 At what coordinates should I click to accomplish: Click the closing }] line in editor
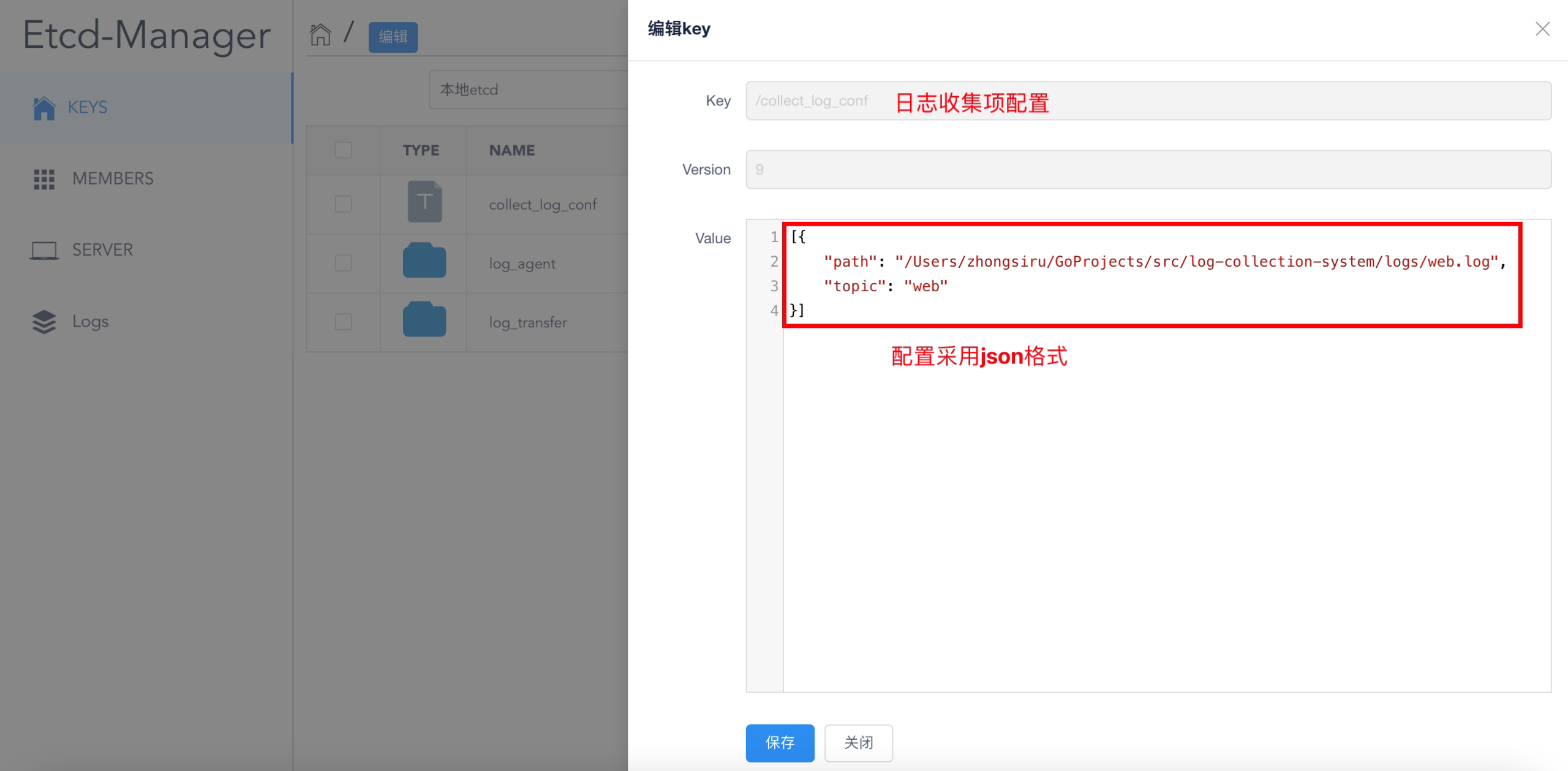(797, 310)
